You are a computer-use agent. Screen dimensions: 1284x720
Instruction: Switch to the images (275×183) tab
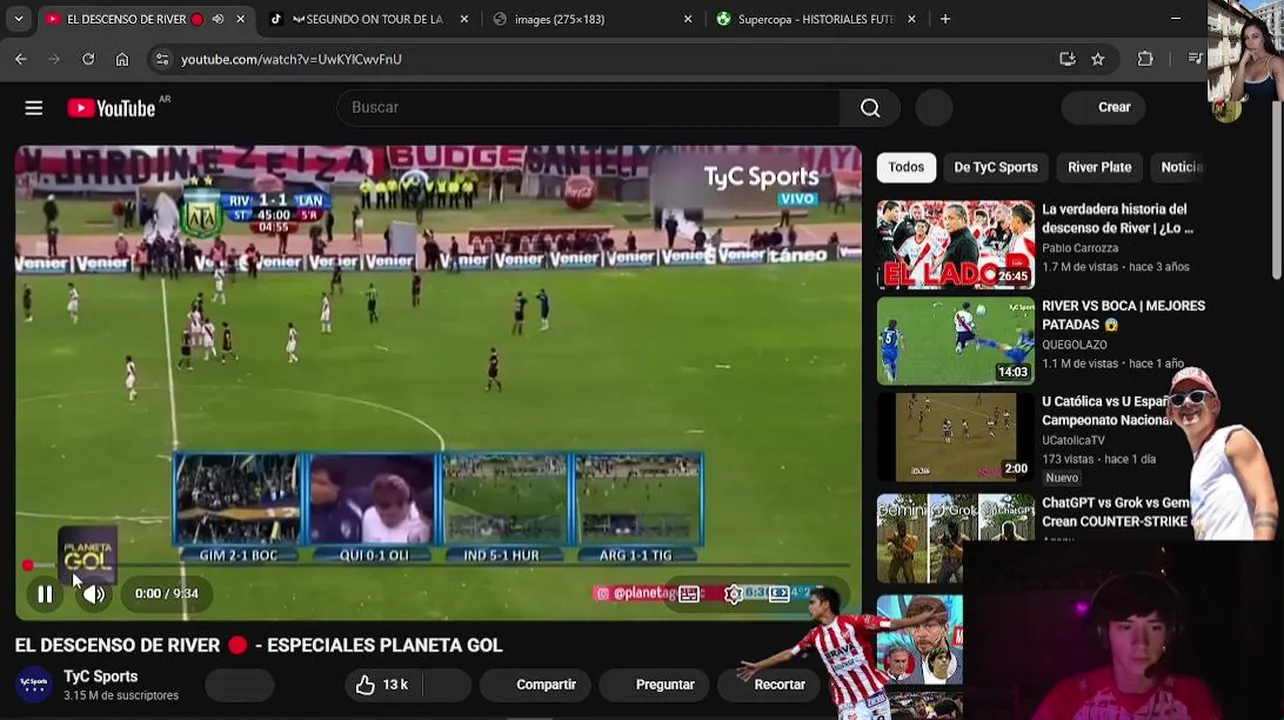click(x=590, y=19)
